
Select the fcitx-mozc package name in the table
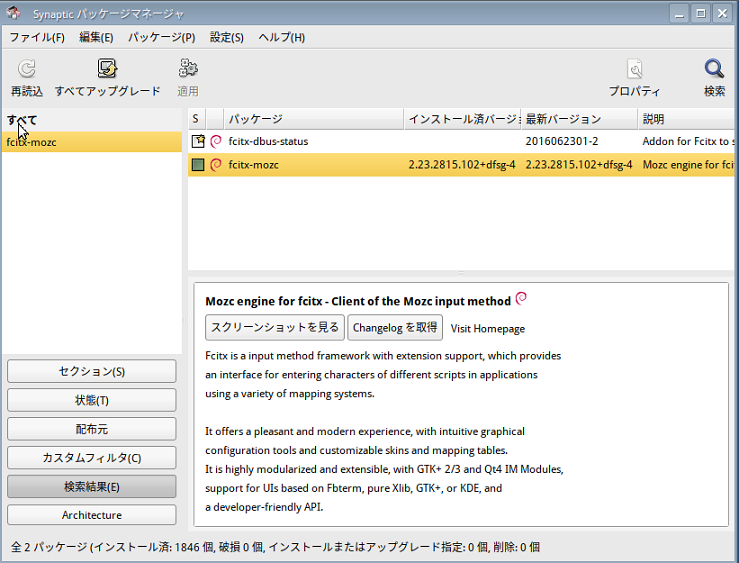click(254, 165)
